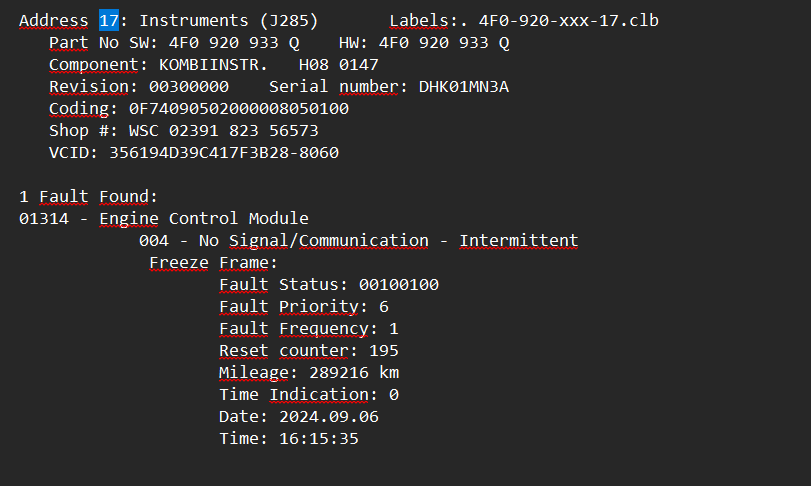Click the component text KOMBIINSTR.
Image resolution: width=811 pixels, height=486 pixels.
(213, 65)
